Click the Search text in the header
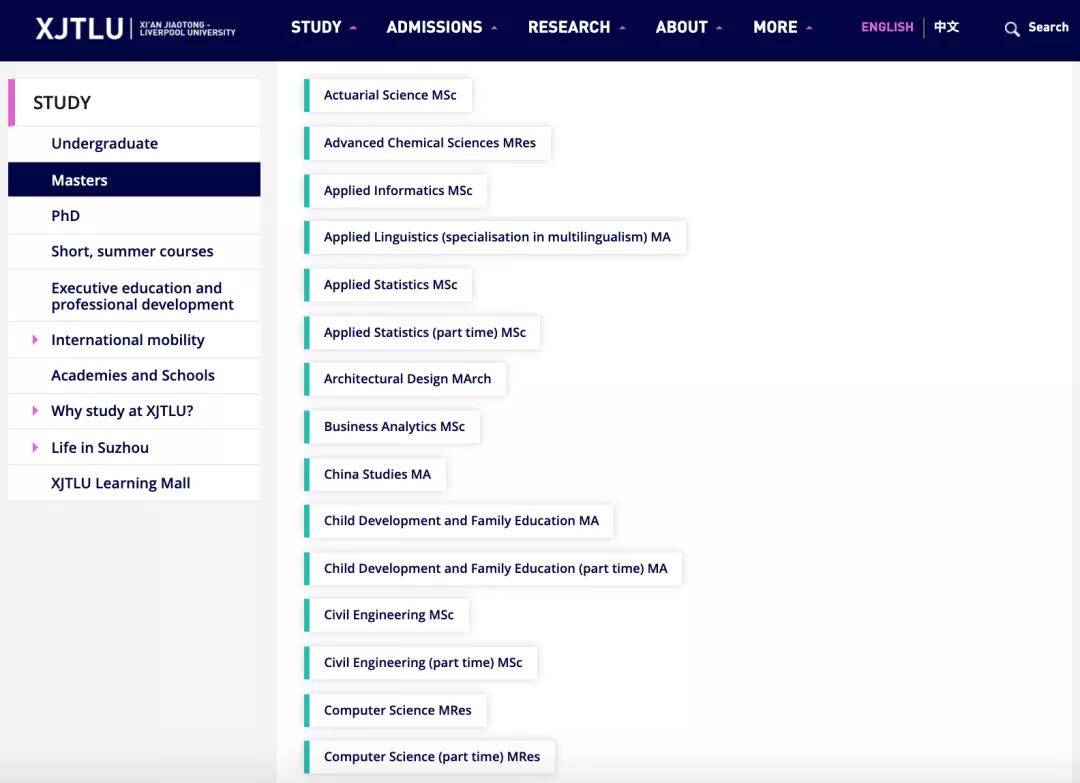 point(1048,28)
